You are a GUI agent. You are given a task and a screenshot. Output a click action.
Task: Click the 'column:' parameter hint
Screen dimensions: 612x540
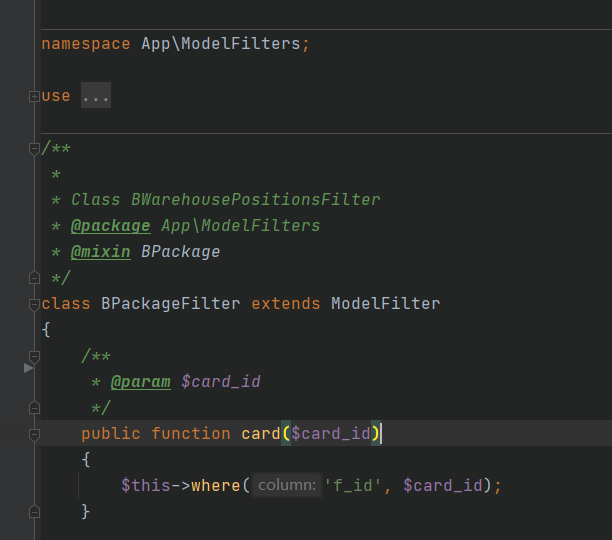287,485
